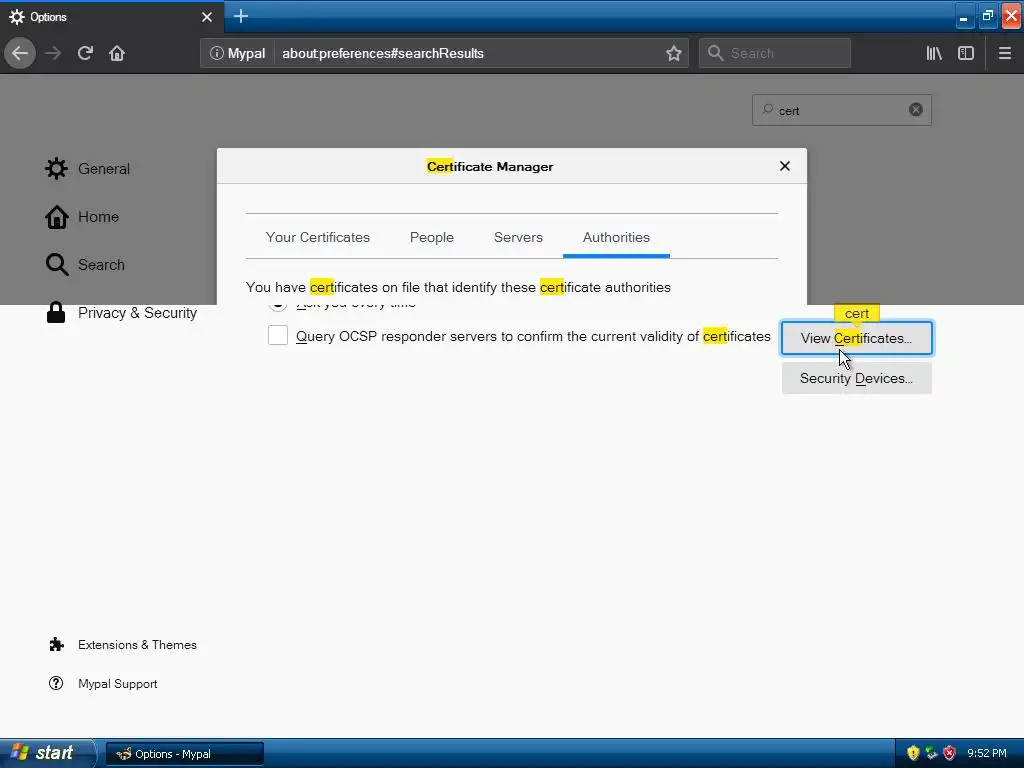Click the forward navigation arrow
Image resolution: width=1024 pixels, height=768 pixels.
[x=53, y=53]
